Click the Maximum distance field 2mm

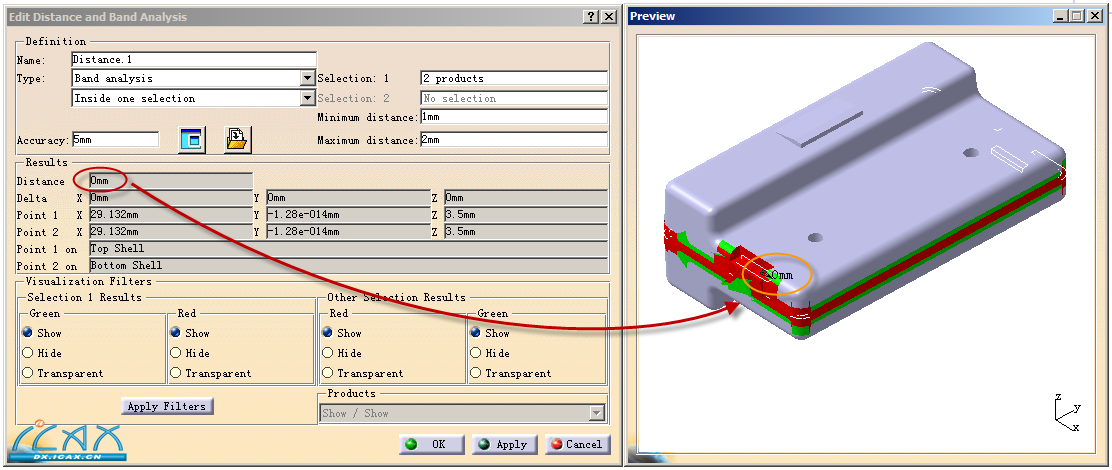[514, 140]
